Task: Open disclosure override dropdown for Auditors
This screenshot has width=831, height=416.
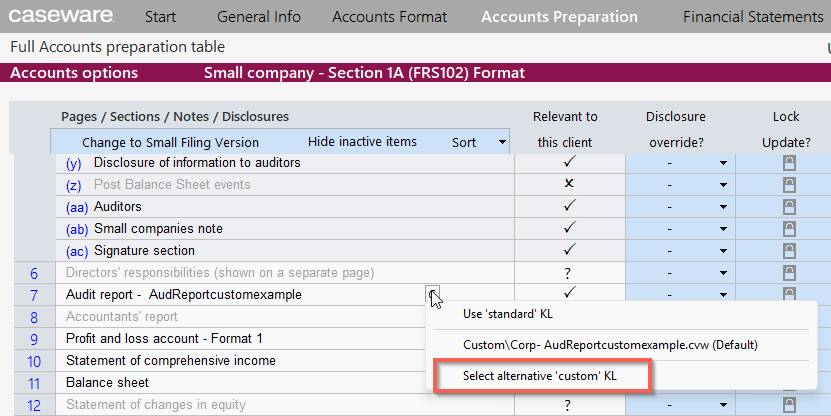Action: (723, 207)
